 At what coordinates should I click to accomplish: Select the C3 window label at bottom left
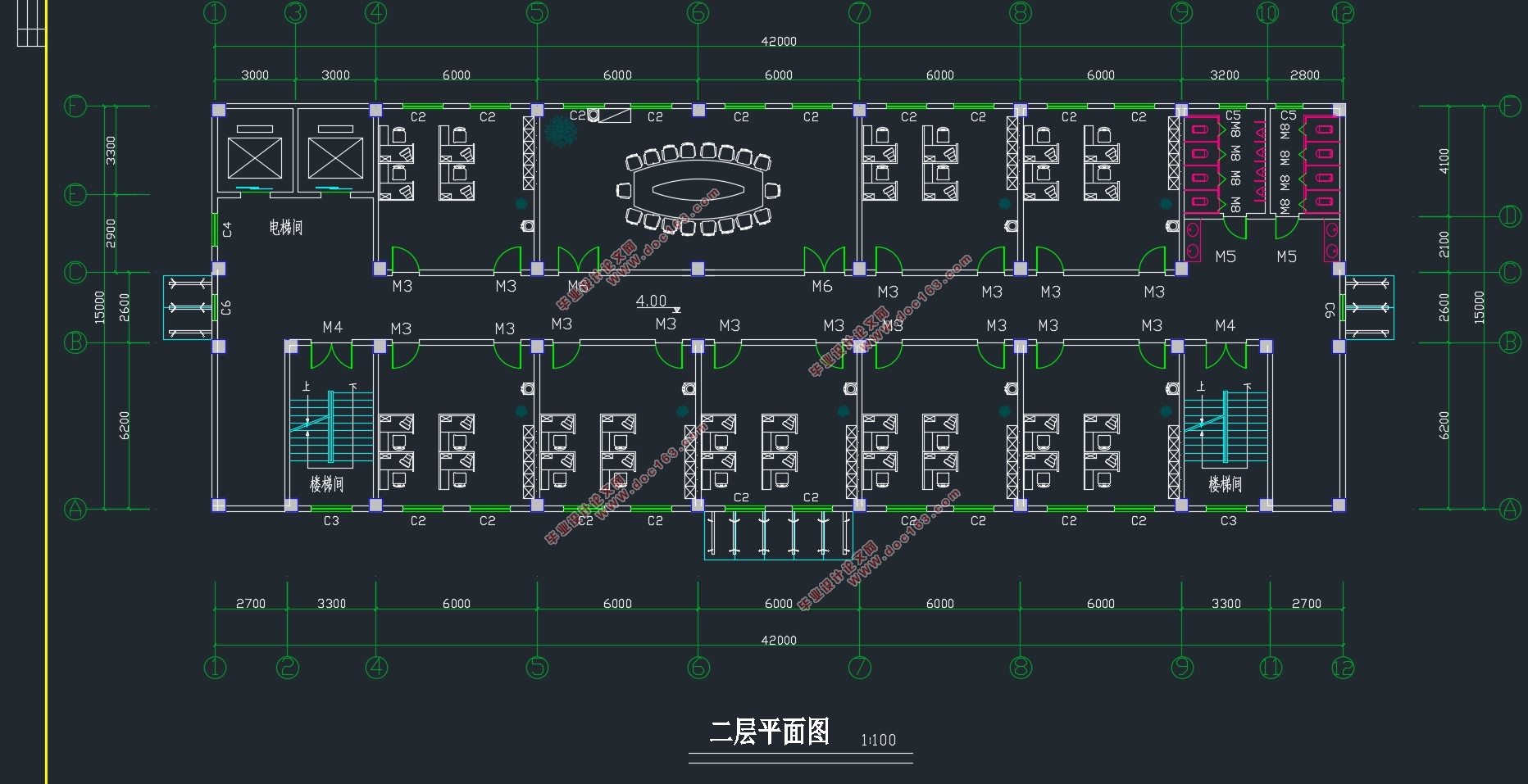click(x=331, y=520)
